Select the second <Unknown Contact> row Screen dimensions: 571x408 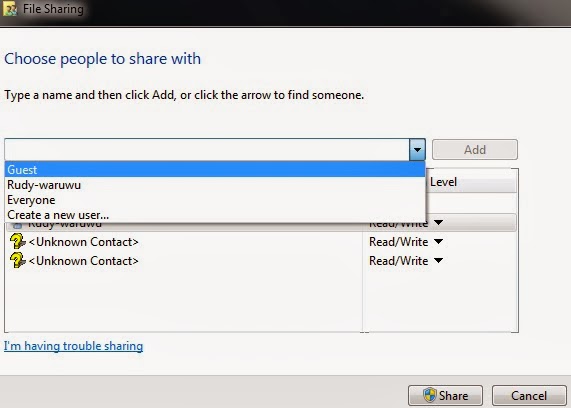pyautogui.click(x=261, y=261)
